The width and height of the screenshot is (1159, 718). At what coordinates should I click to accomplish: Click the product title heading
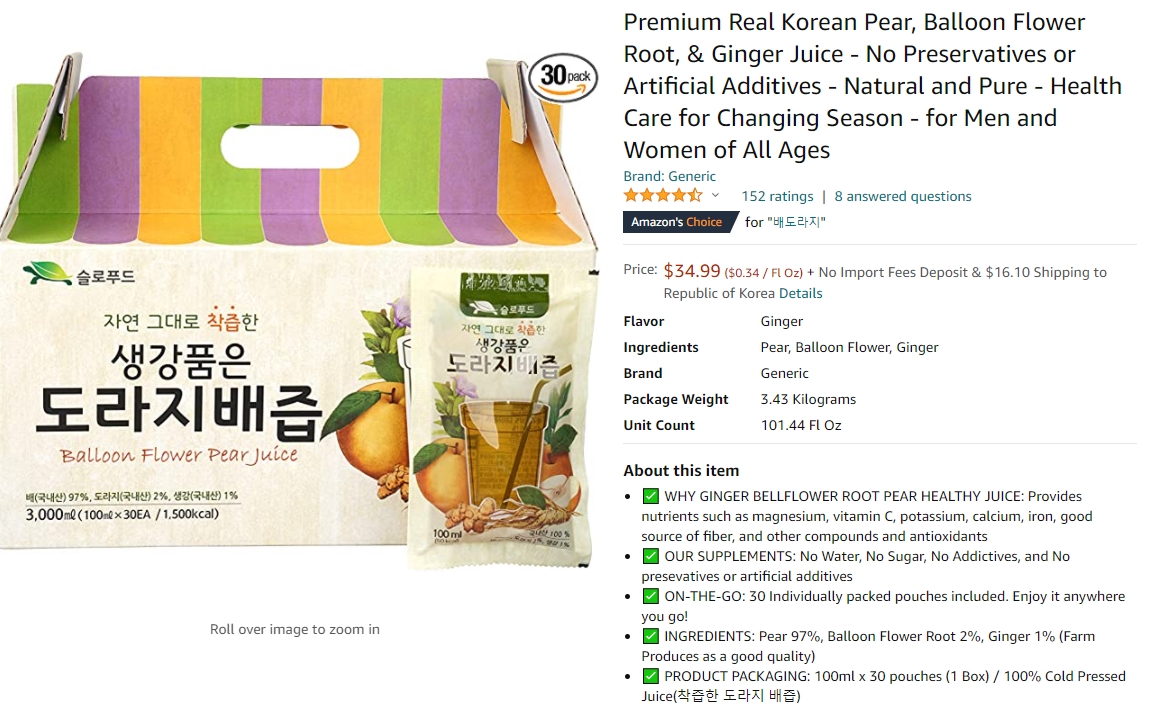(872, 86)
